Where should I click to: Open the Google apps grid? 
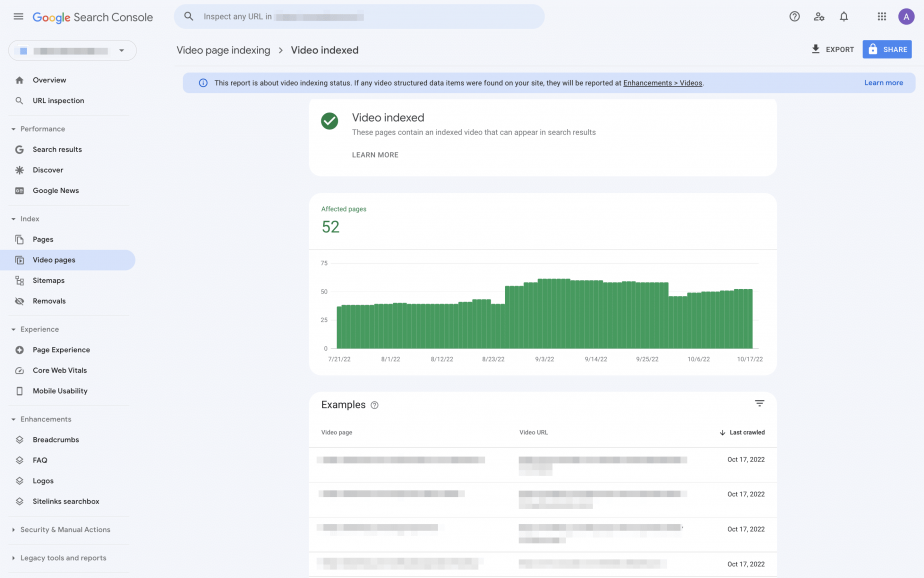(882, 16)
